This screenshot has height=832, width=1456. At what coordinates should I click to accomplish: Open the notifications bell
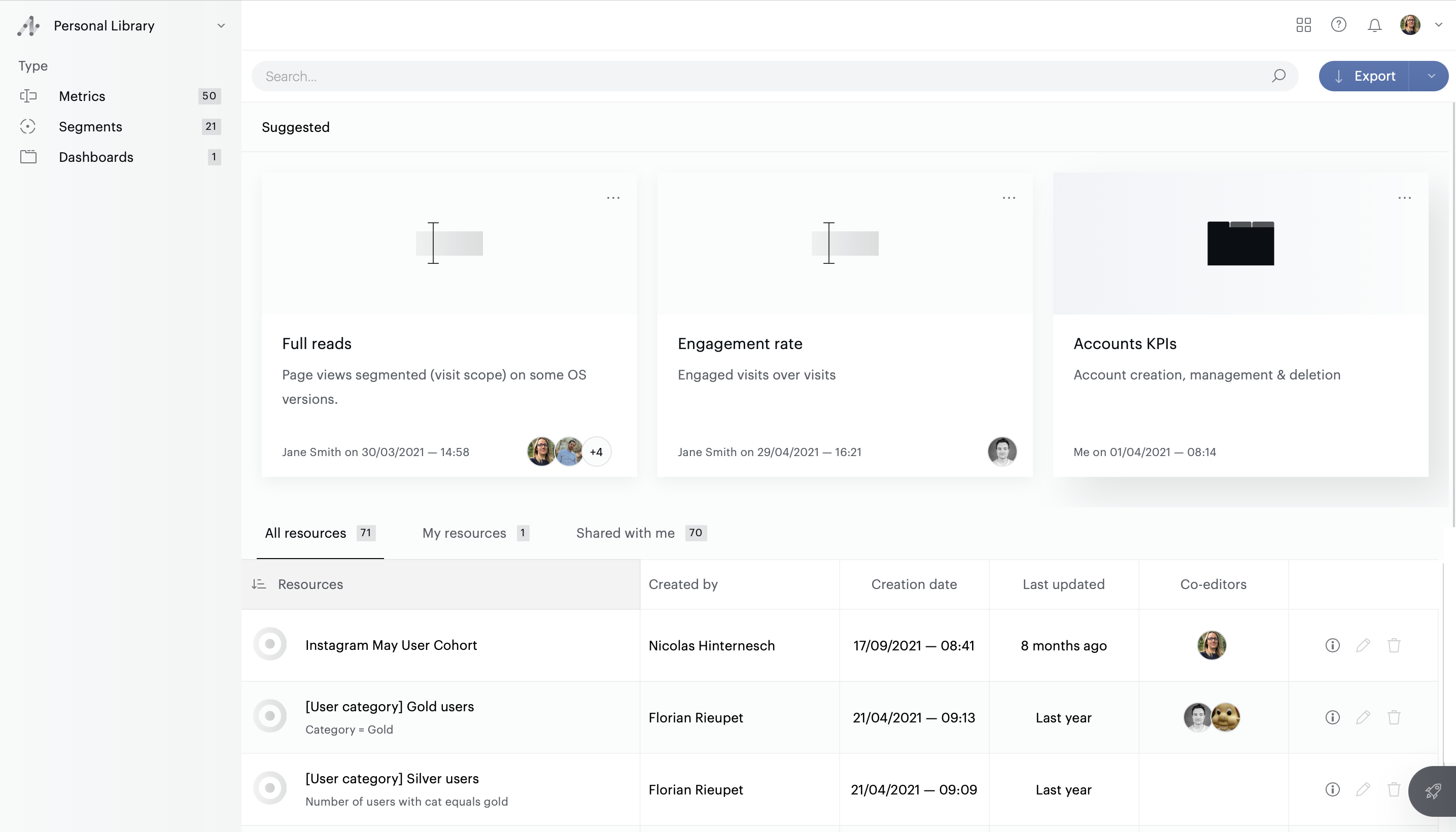(1374, 25)
